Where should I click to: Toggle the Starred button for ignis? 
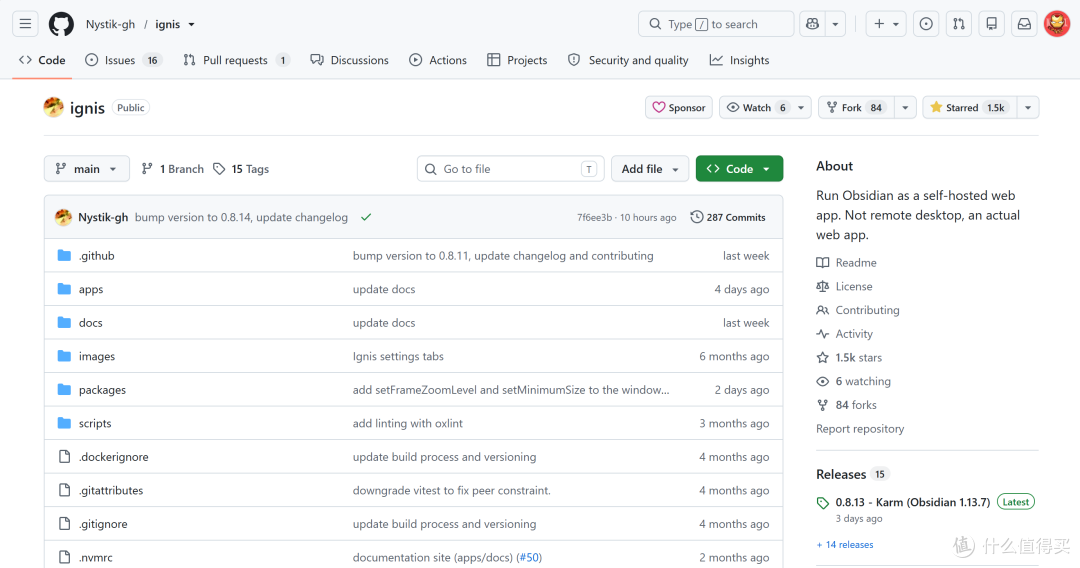(968, 107)
